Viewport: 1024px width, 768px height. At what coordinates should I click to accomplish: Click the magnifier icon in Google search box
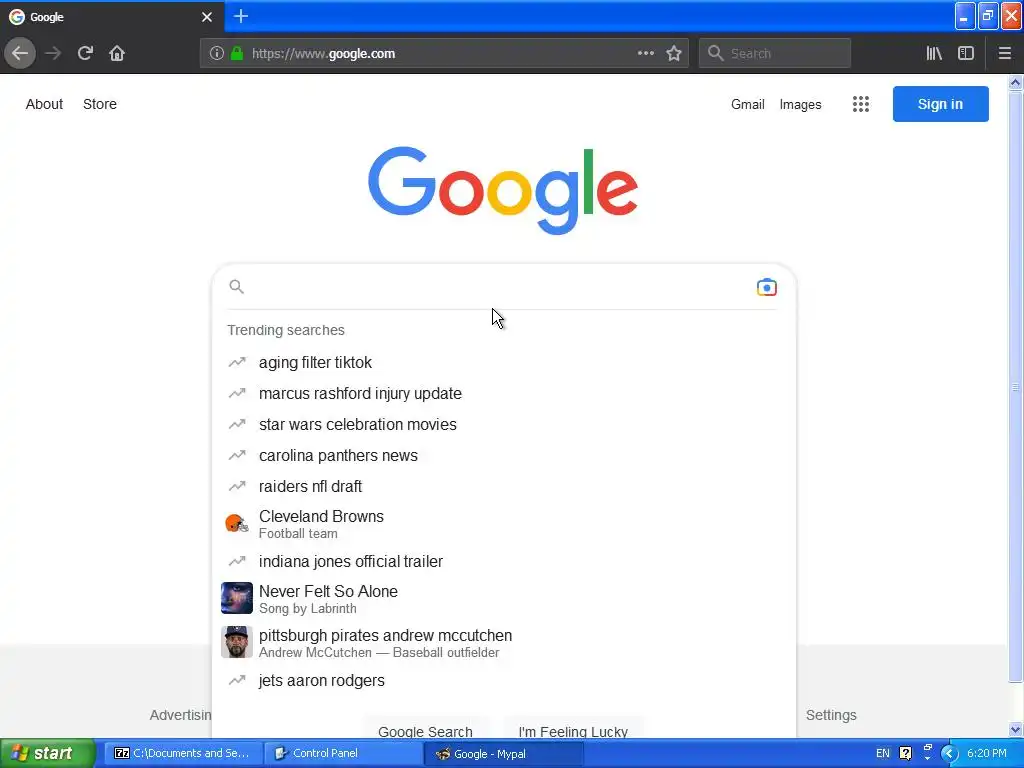coord(236,287)
